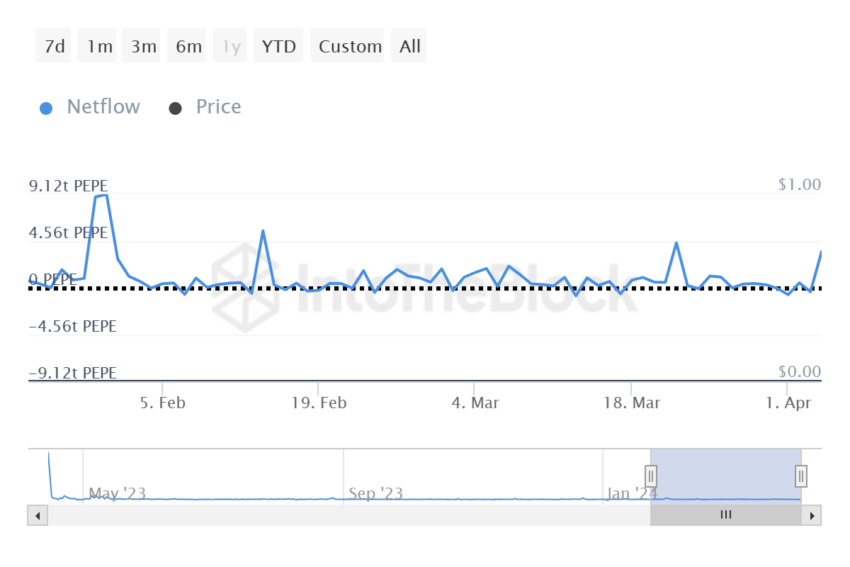Image resolution: width=850 pixels, height=567 pixels.
Task: Choose the 3m range button
Action: tap(142, 46)
